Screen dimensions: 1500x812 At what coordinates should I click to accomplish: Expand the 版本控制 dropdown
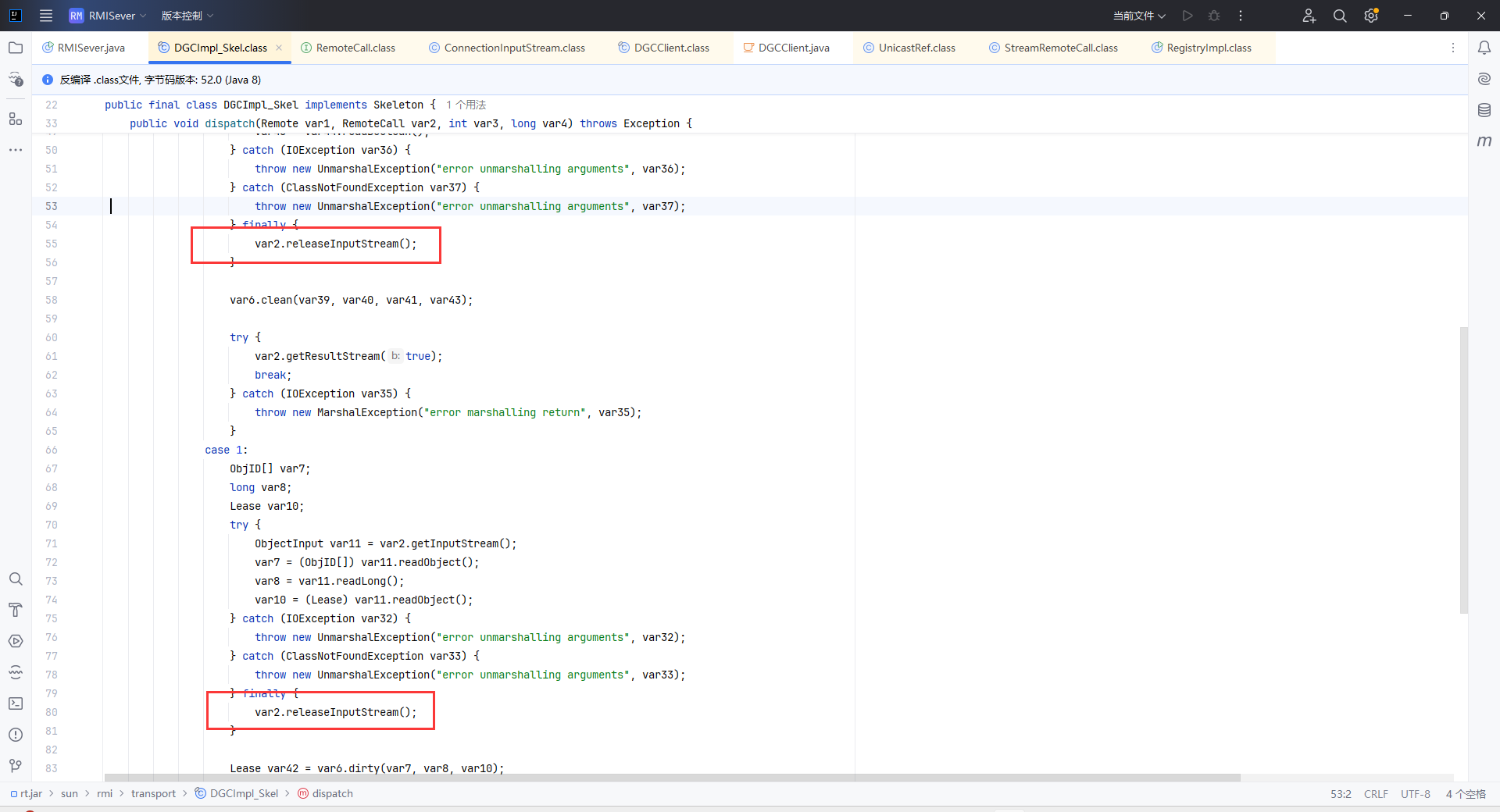click(x=187, y=16)
